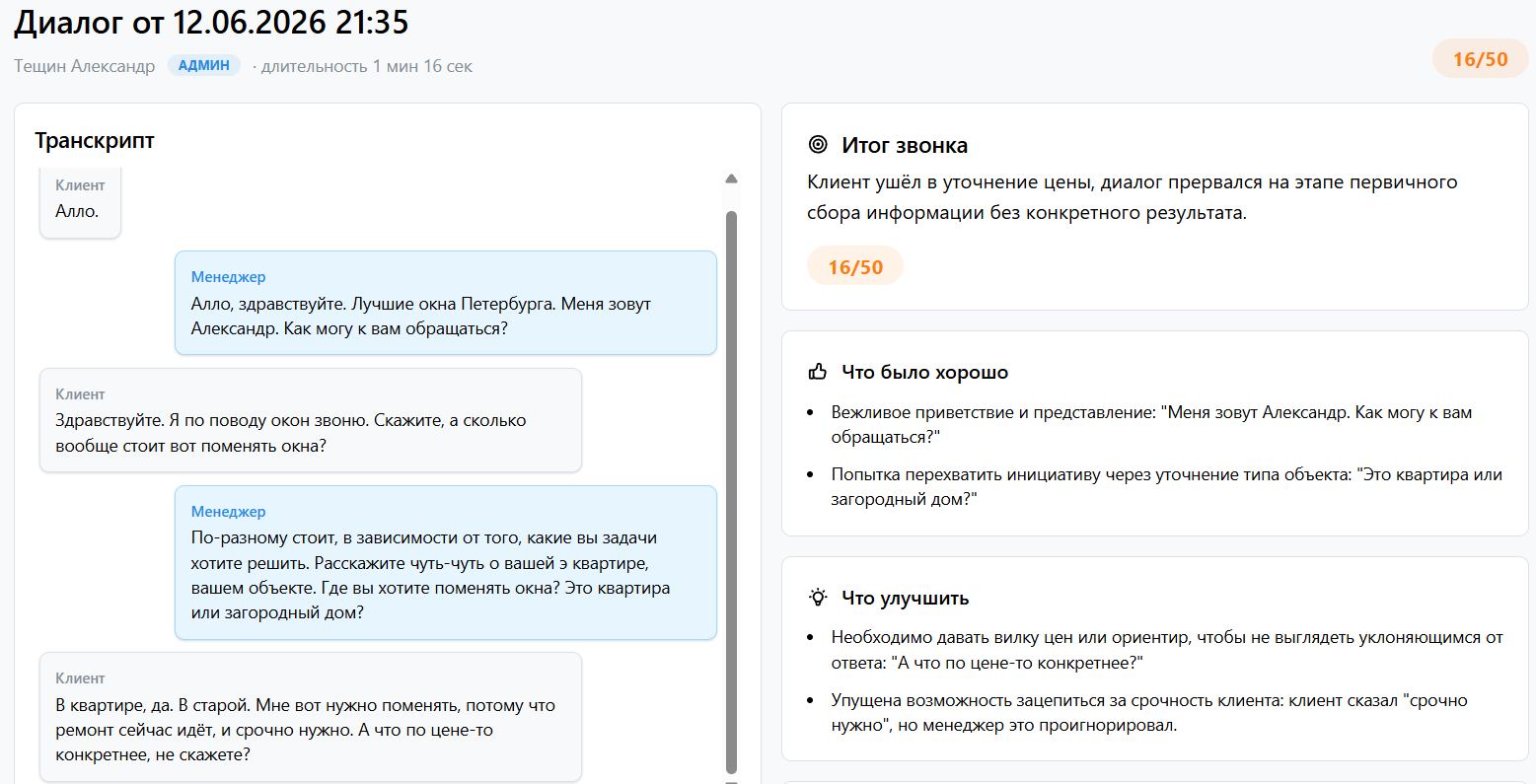Click the АДМИН badge
1536x784 pixels.
(x=204, y=65)
